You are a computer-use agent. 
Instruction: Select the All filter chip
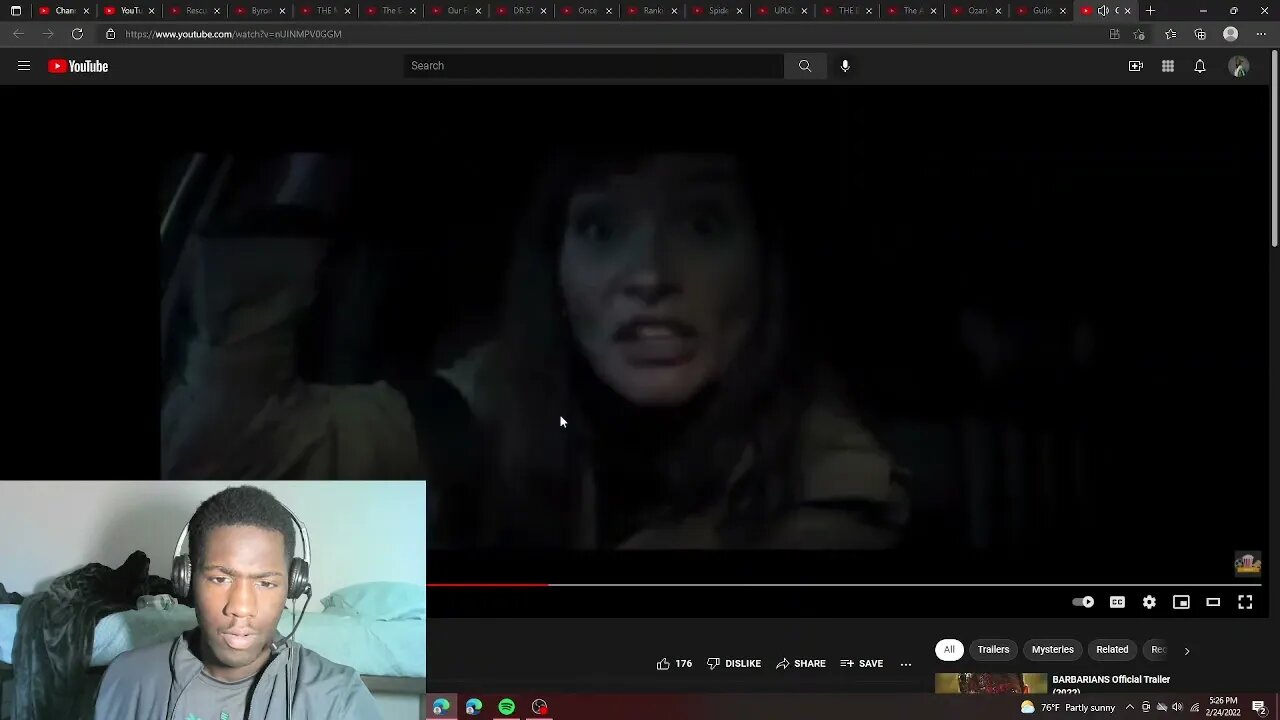pos(949,650)
